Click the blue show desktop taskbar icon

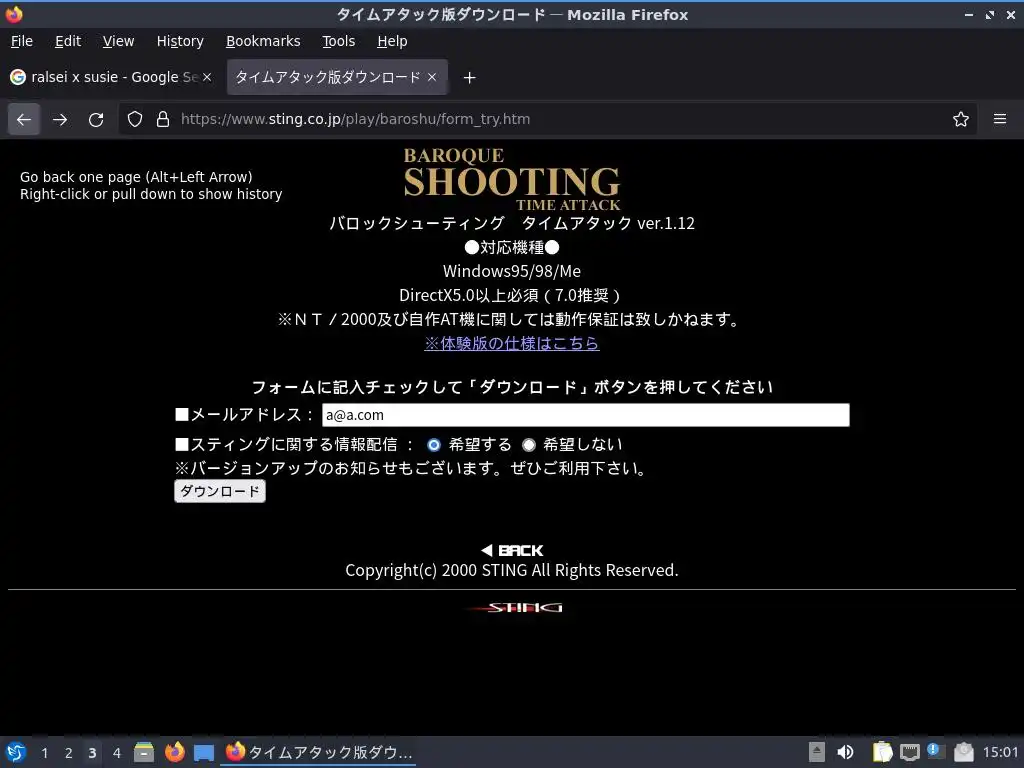(204, 752)
